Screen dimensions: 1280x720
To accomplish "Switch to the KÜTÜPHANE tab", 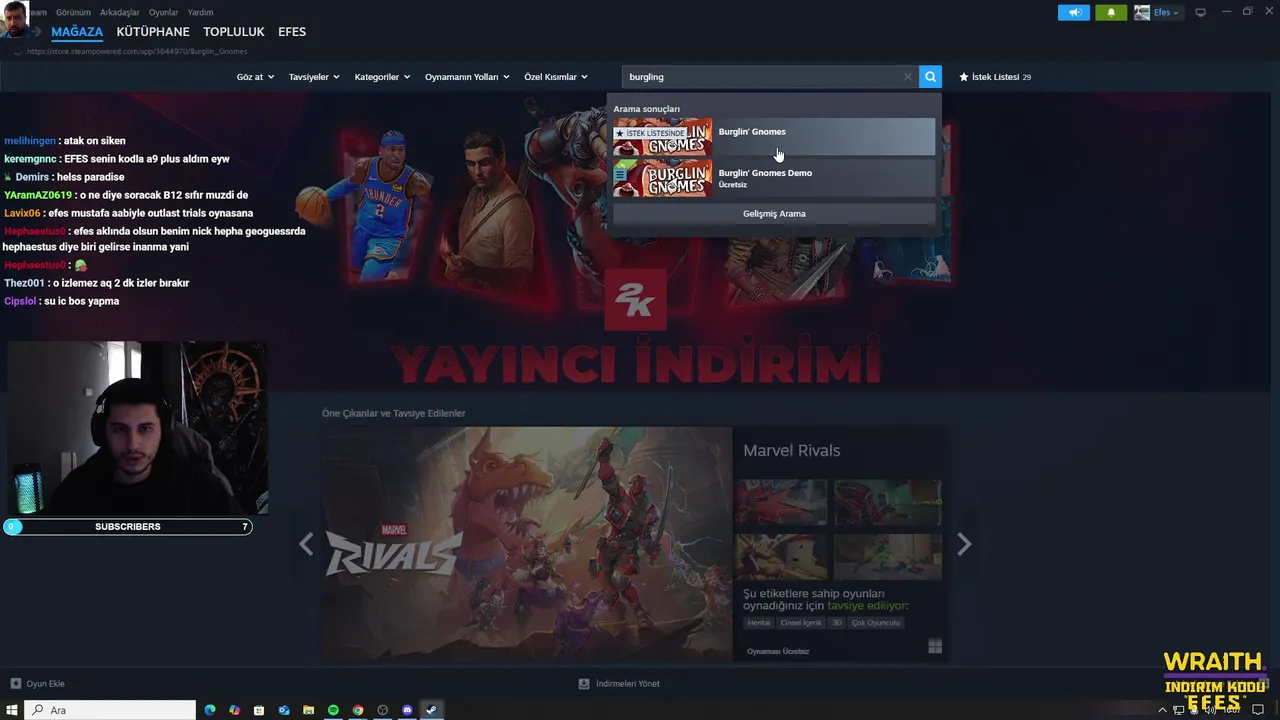I will pos(153,32).
